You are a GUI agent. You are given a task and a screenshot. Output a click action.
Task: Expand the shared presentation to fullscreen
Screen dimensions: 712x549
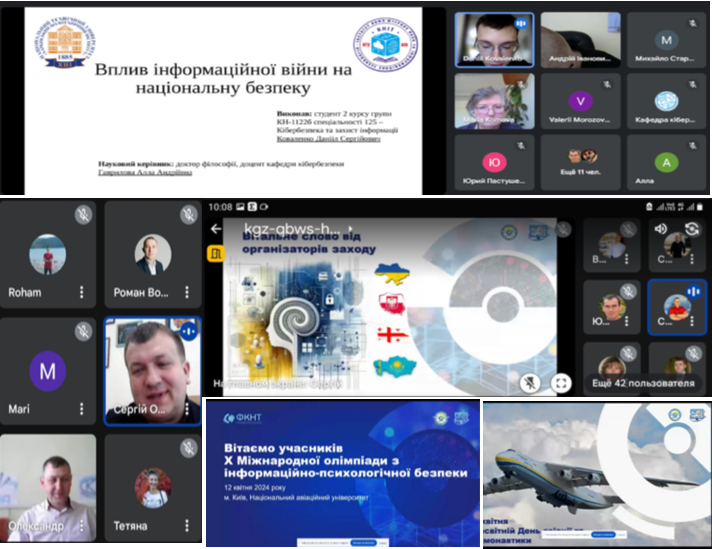click(562, 381)
